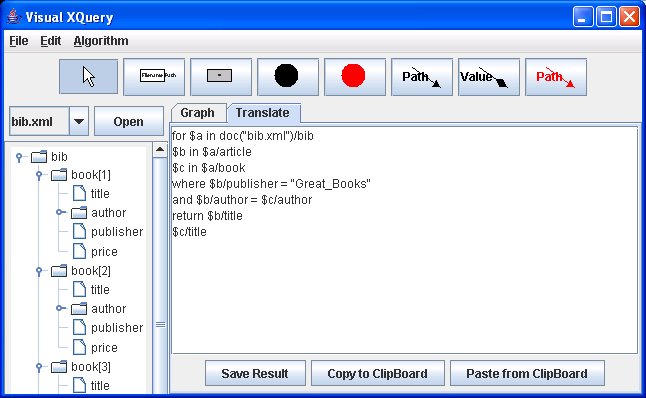Open the Algorithm menu
This screenshot has height=398, width=646.
(x=101, y=41)
